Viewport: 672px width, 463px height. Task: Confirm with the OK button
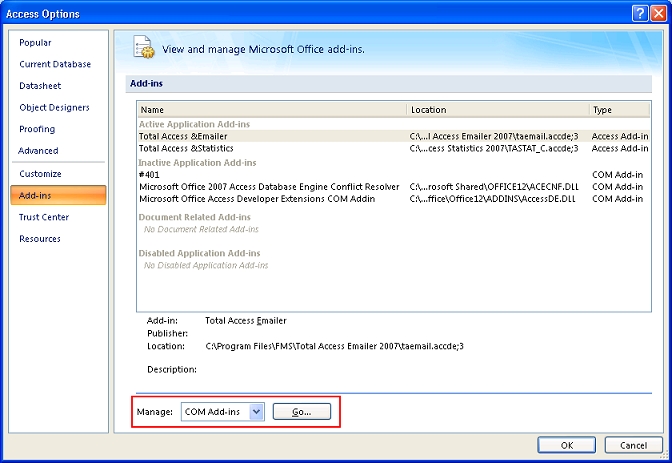coord(567,445)
